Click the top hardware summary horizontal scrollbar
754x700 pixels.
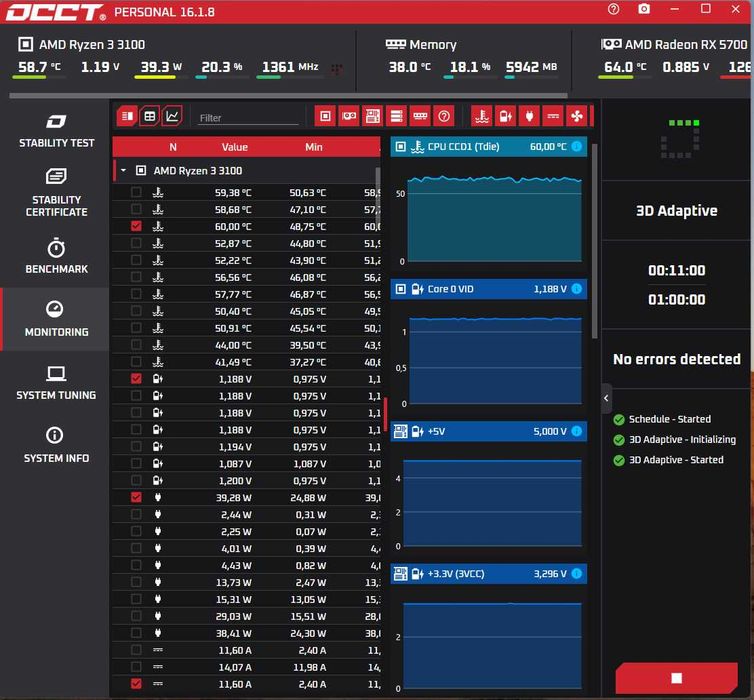289,96
